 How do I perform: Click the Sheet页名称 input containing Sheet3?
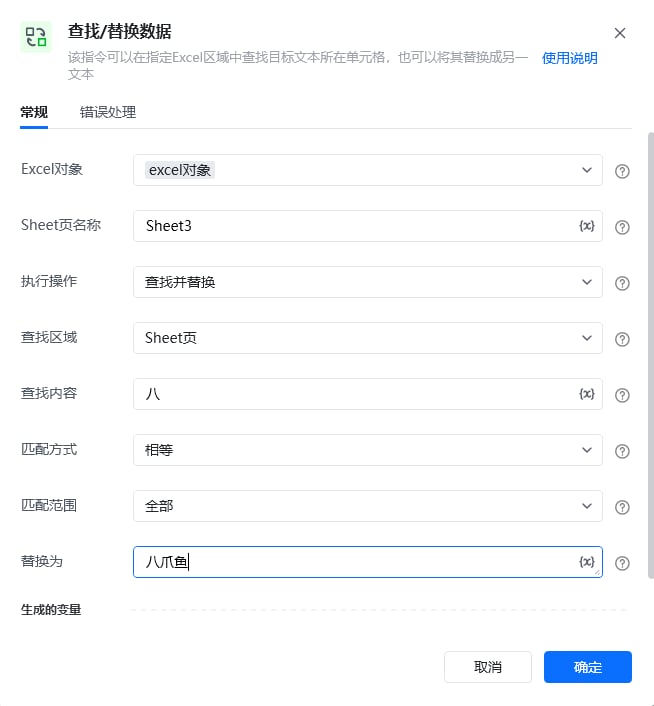(368, 226)
